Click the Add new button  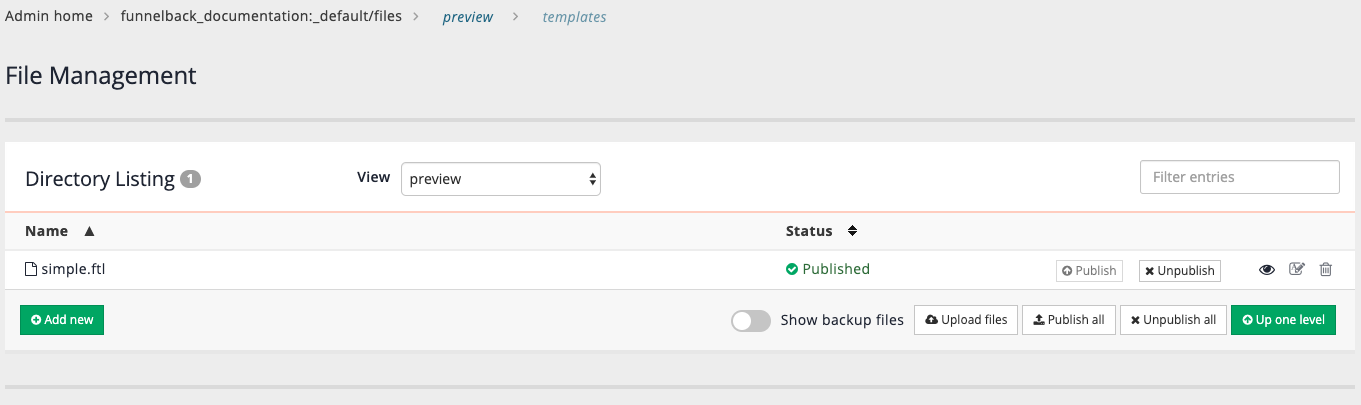(x=62, y=320)
